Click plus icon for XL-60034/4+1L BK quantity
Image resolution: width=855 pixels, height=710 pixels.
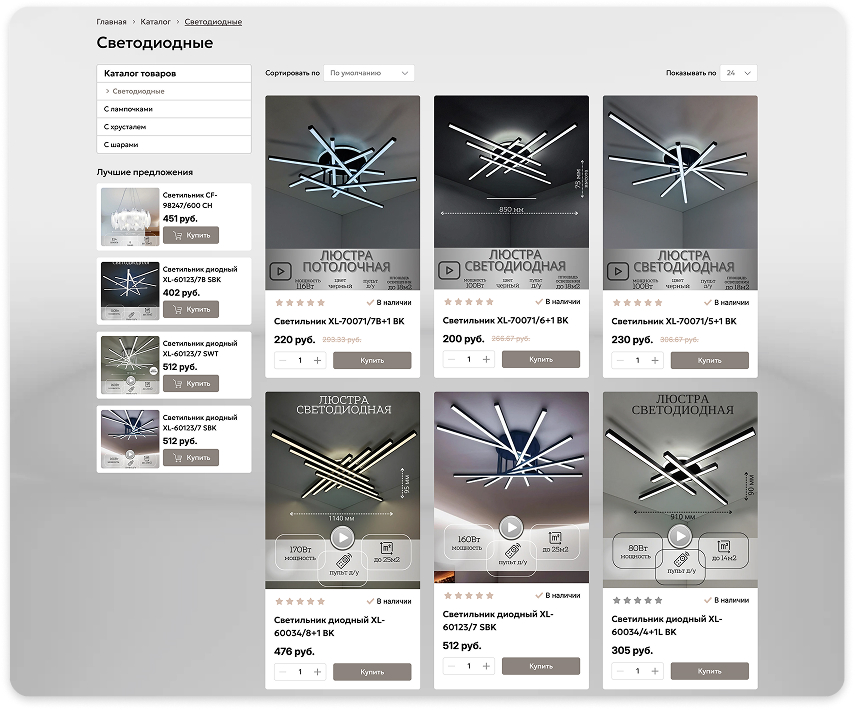click(655, 672)
